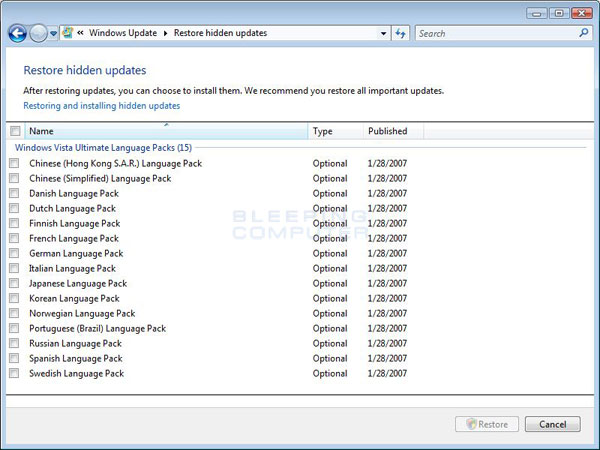Click the blue Back arrow button
Screen dimensions: 600x450
tap(18, 33)
